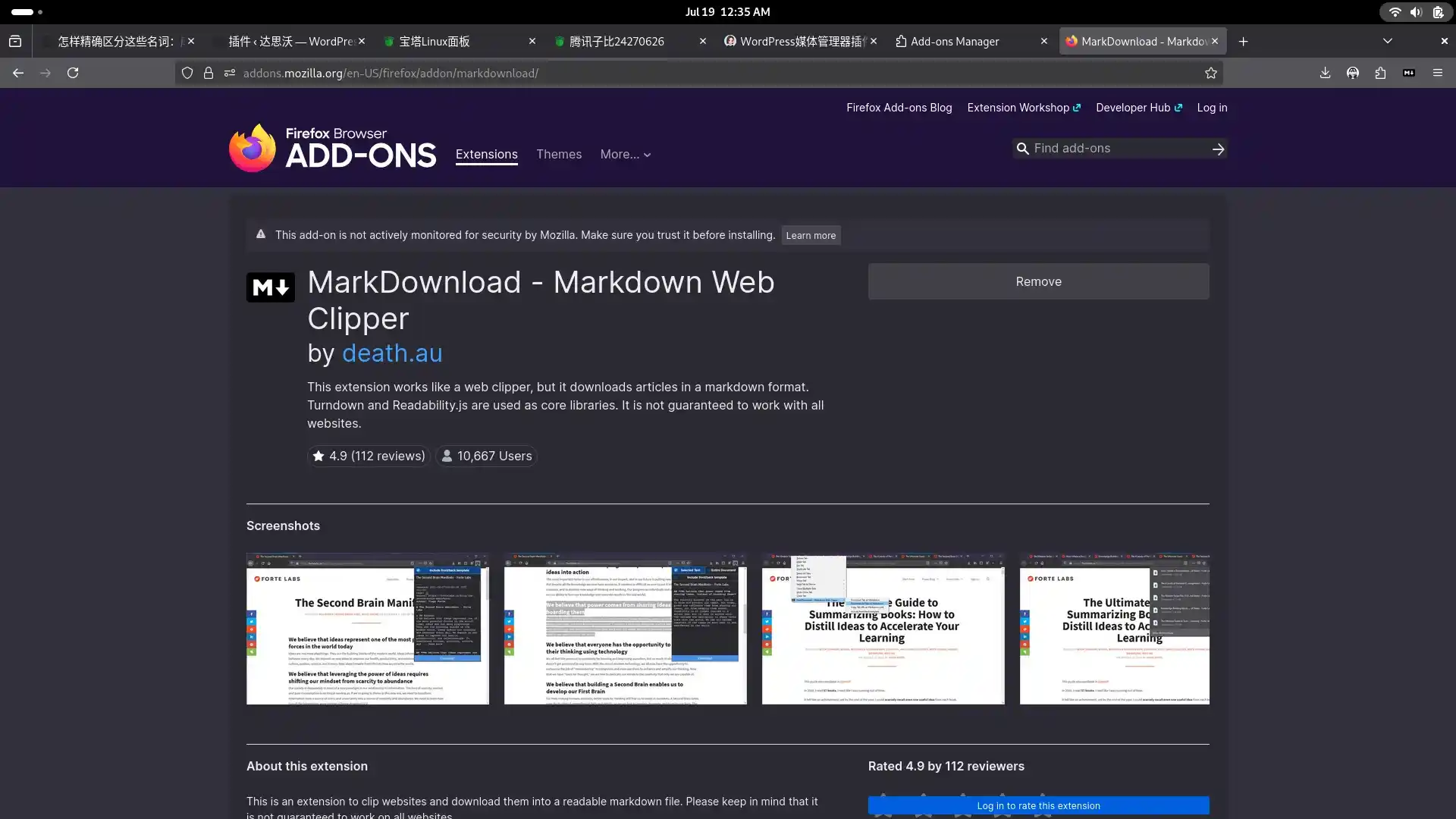Image resolution: width=1456 pixels, height=819 pixels.
Task: Close the MarkDownload tab
Action: (1215, 41)
